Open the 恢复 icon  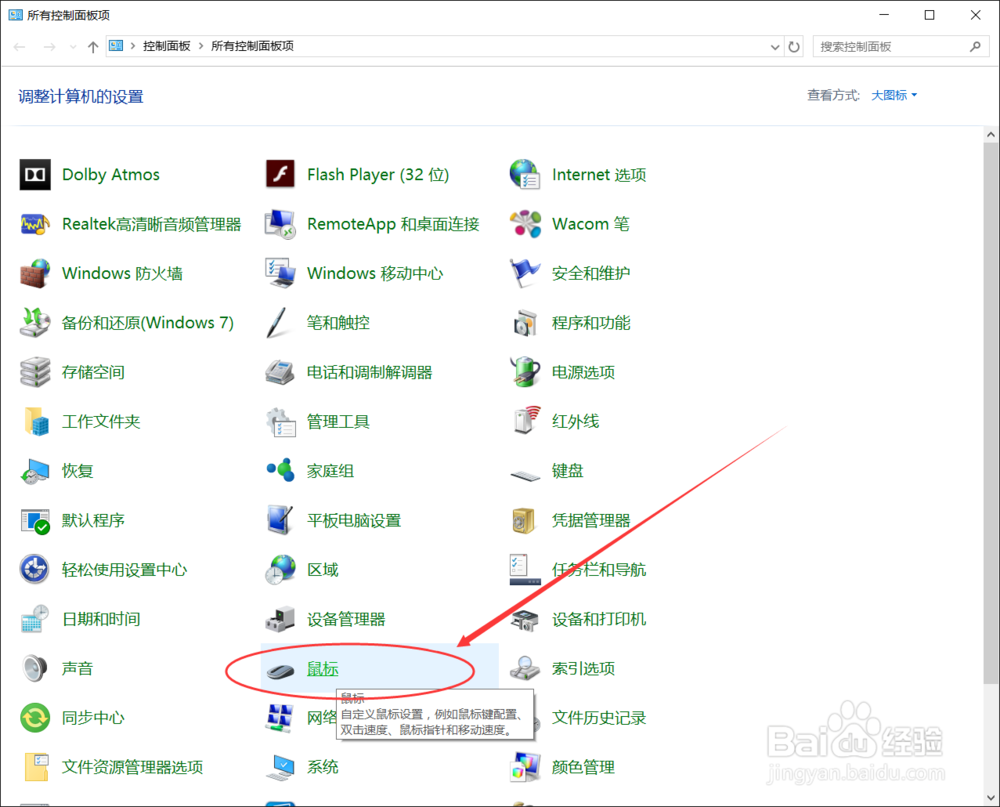(x=35, y=471)
